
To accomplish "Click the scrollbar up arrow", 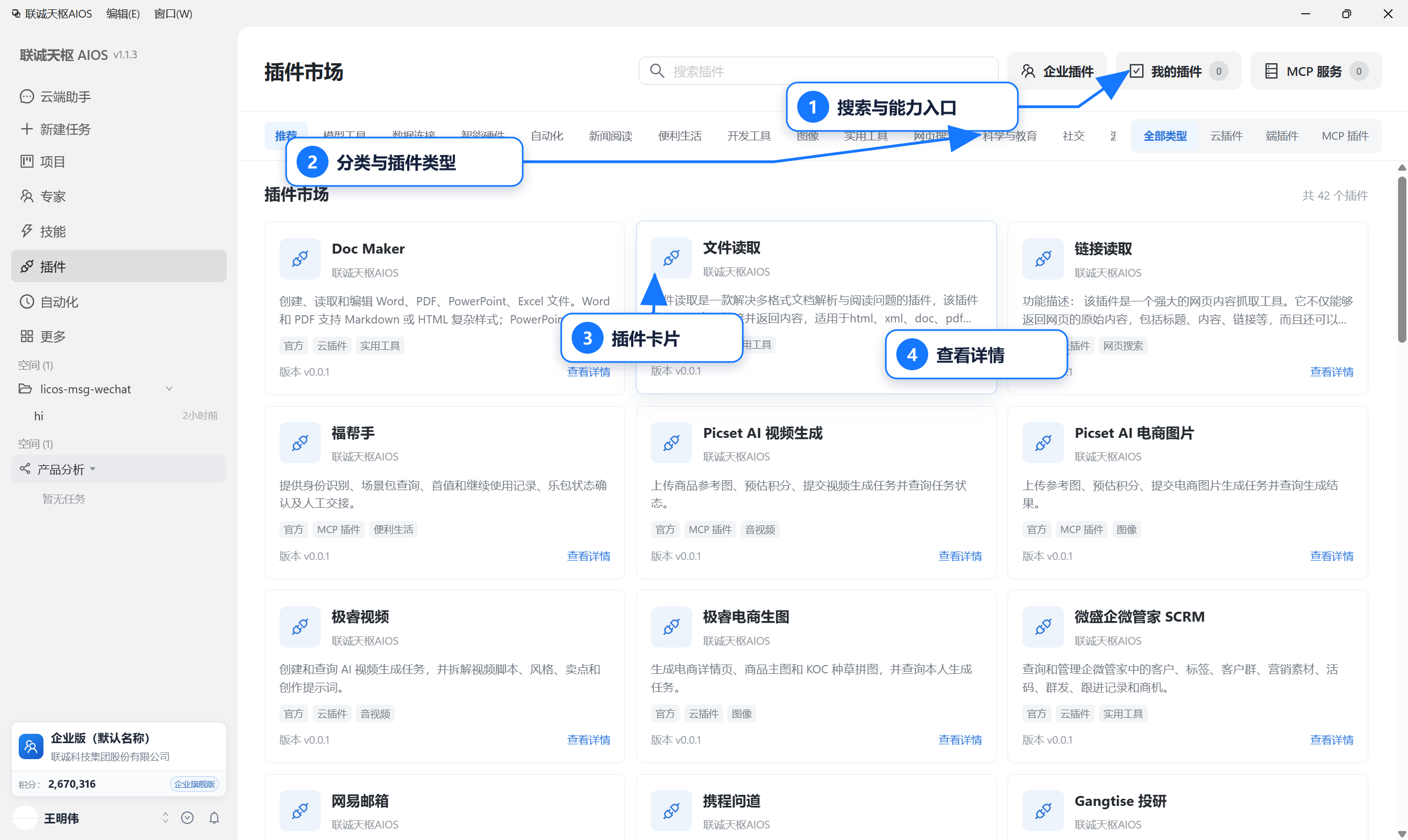I will pyautogui.click(x=1402, y=168).
